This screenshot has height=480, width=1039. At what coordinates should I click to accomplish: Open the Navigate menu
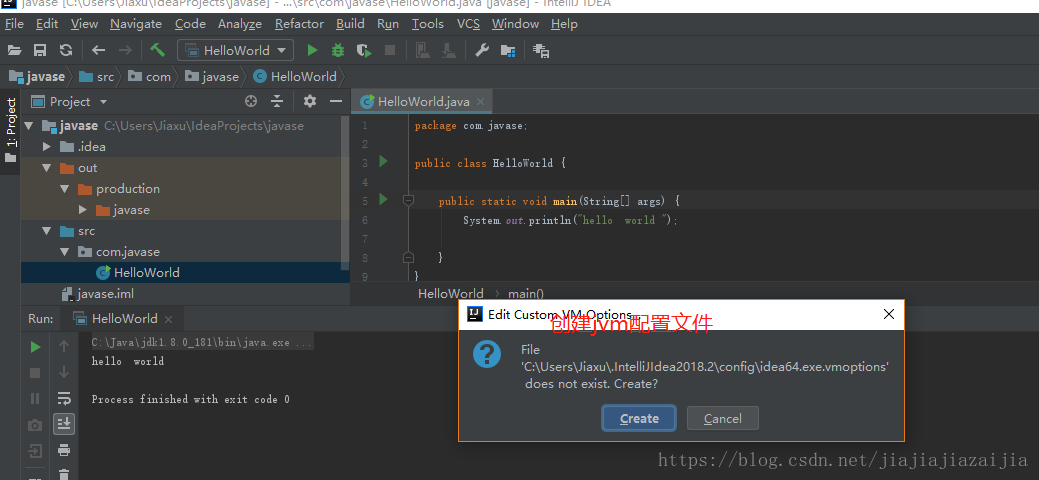136,24
